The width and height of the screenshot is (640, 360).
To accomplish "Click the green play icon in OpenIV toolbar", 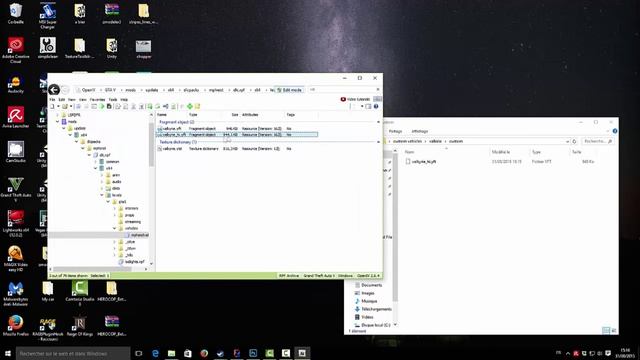I will tap(102, 107).
